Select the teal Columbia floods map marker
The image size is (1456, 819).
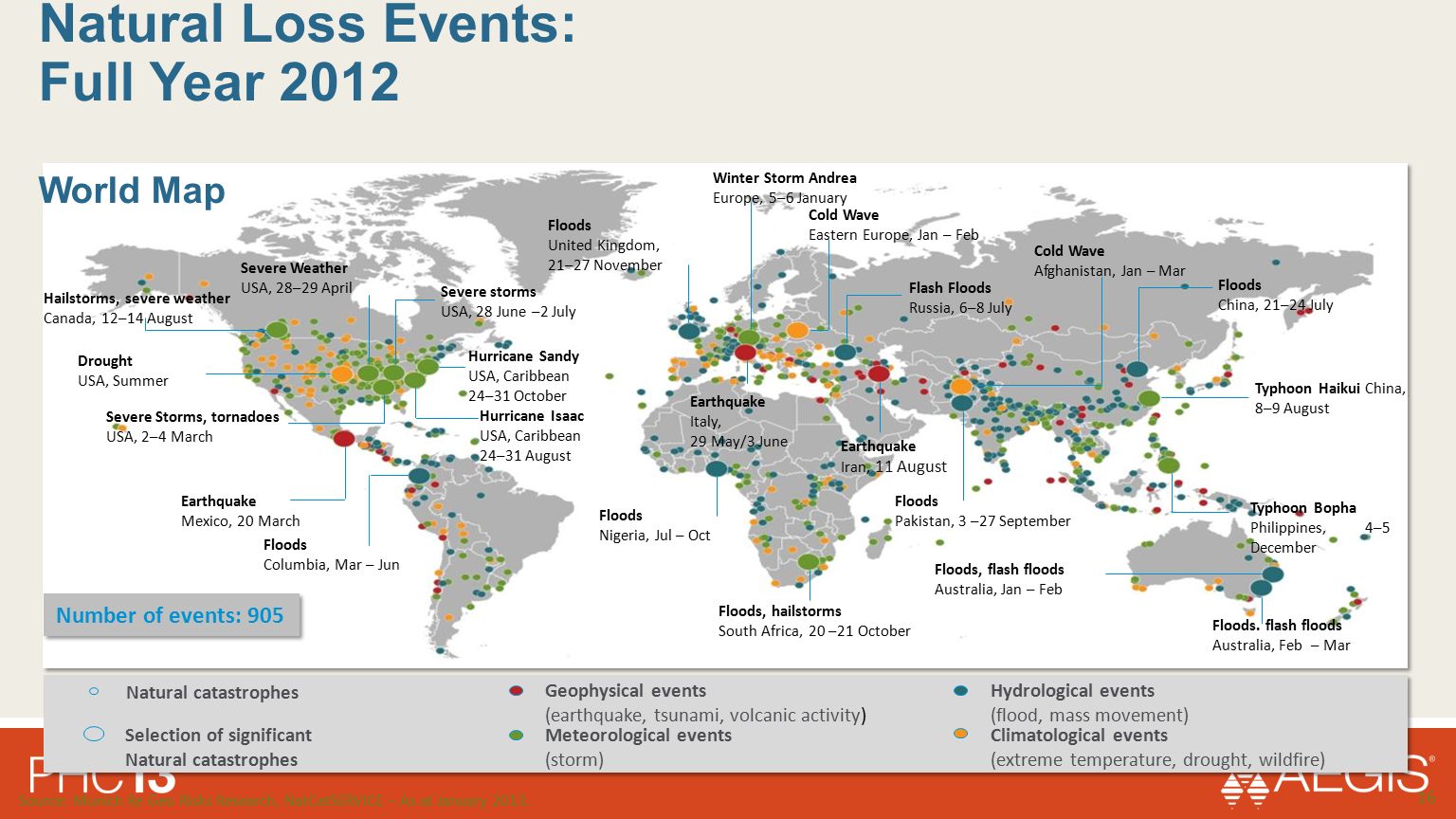tap(419, 475)
